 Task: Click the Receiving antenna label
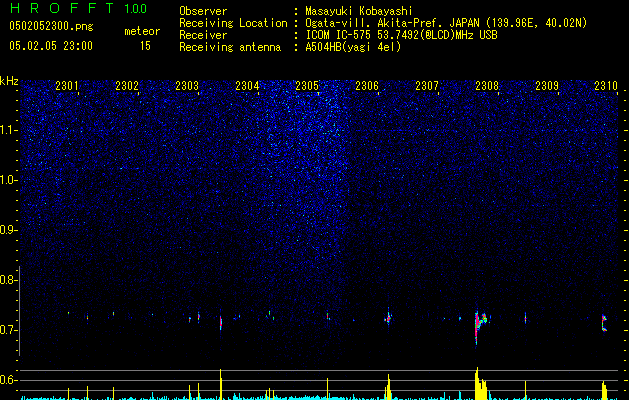[230, 47]
